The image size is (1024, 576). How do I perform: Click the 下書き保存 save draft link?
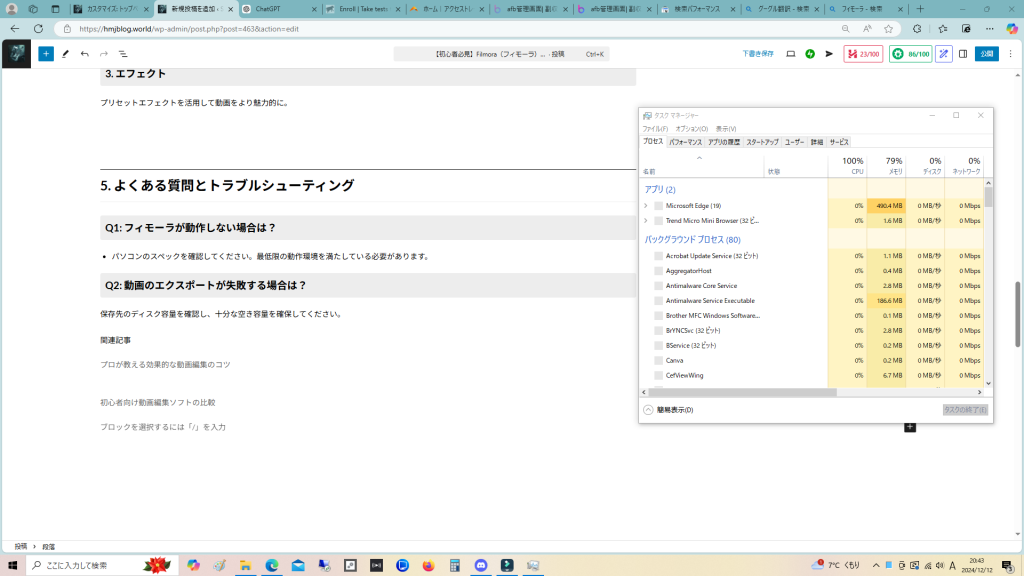point(757,54)
